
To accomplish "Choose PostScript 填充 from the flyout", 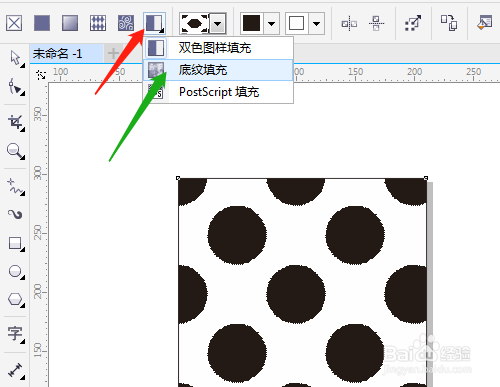I will pyautogui.click(x=218, y=92).
